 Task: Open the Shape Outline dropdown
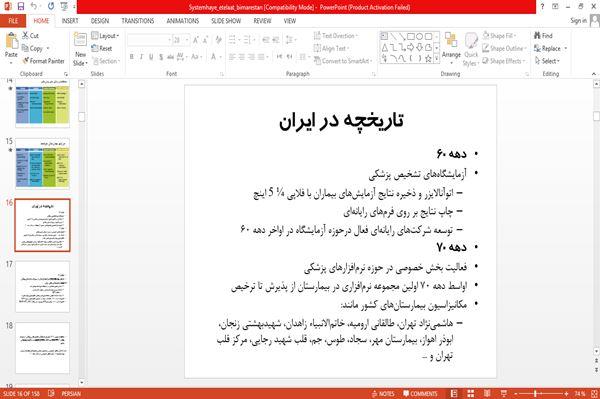[x=504, y=48]
